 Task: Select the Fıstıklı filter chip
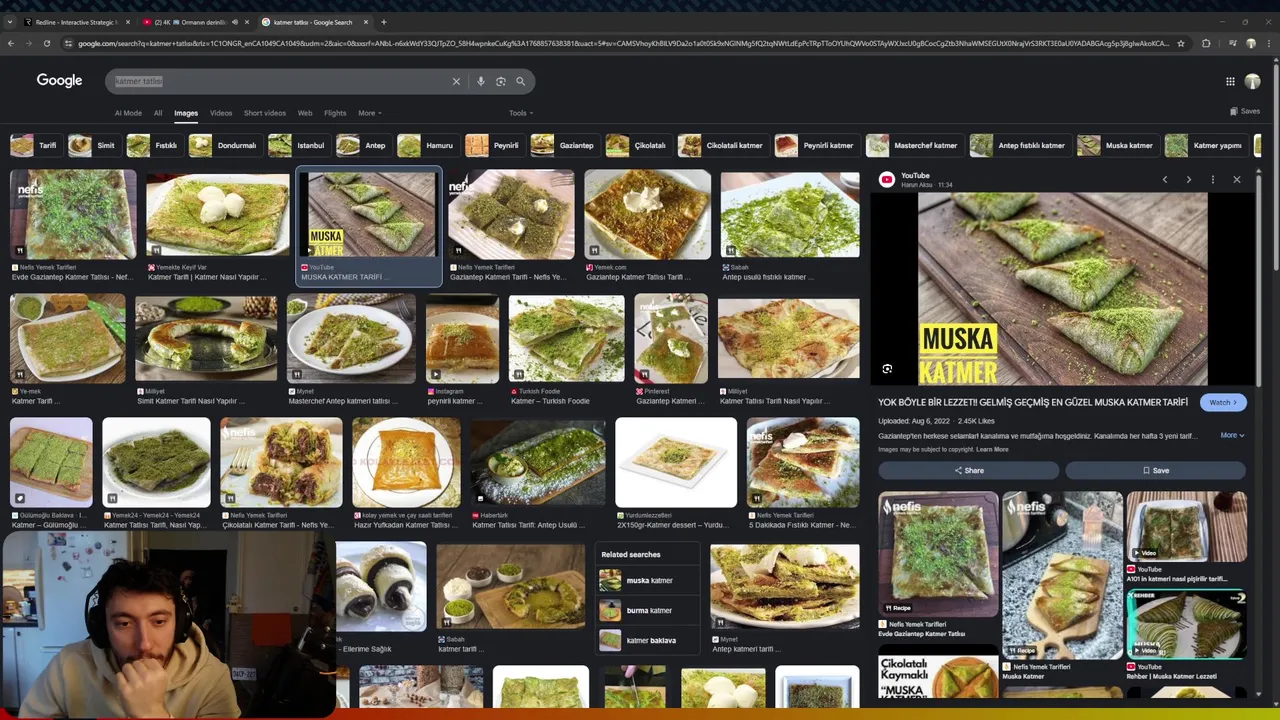click(x=154, y=145)
